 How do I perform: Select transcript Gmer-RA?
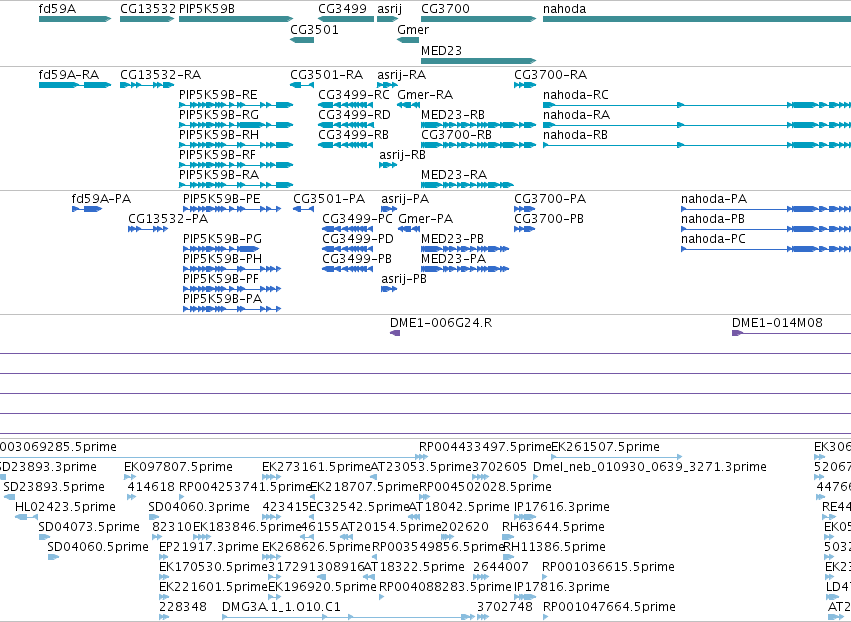408,105
